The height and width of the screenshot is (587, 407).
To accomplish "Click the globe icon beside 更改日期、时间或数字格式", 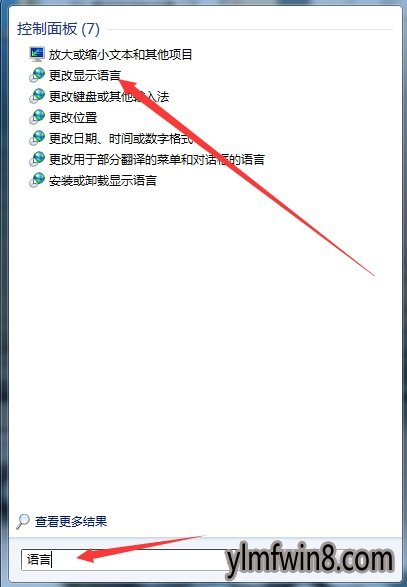I will click(x=37, y=138).
